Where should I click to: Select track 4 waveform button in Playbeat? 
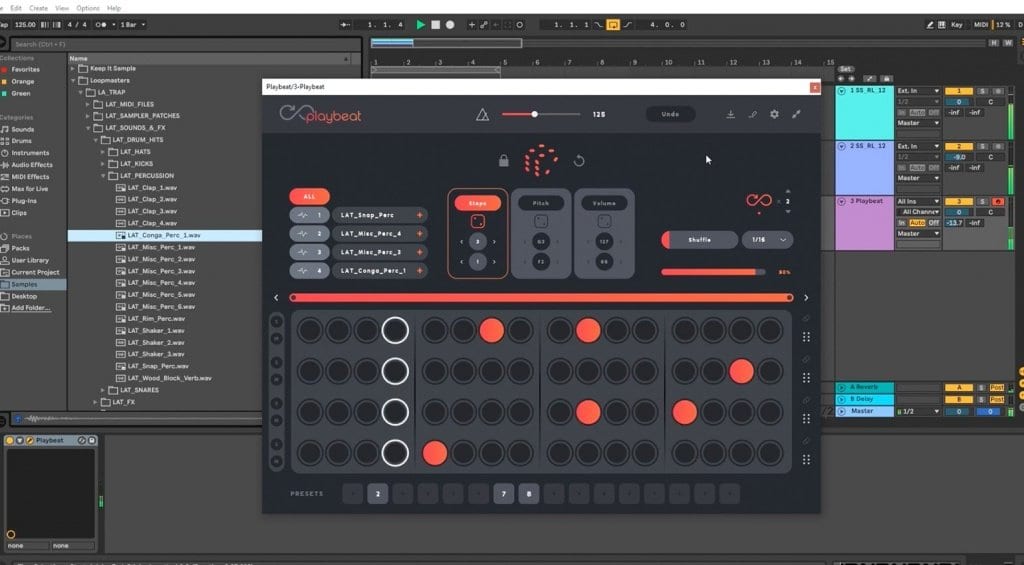pyautogui.click(x=310, y=270)
